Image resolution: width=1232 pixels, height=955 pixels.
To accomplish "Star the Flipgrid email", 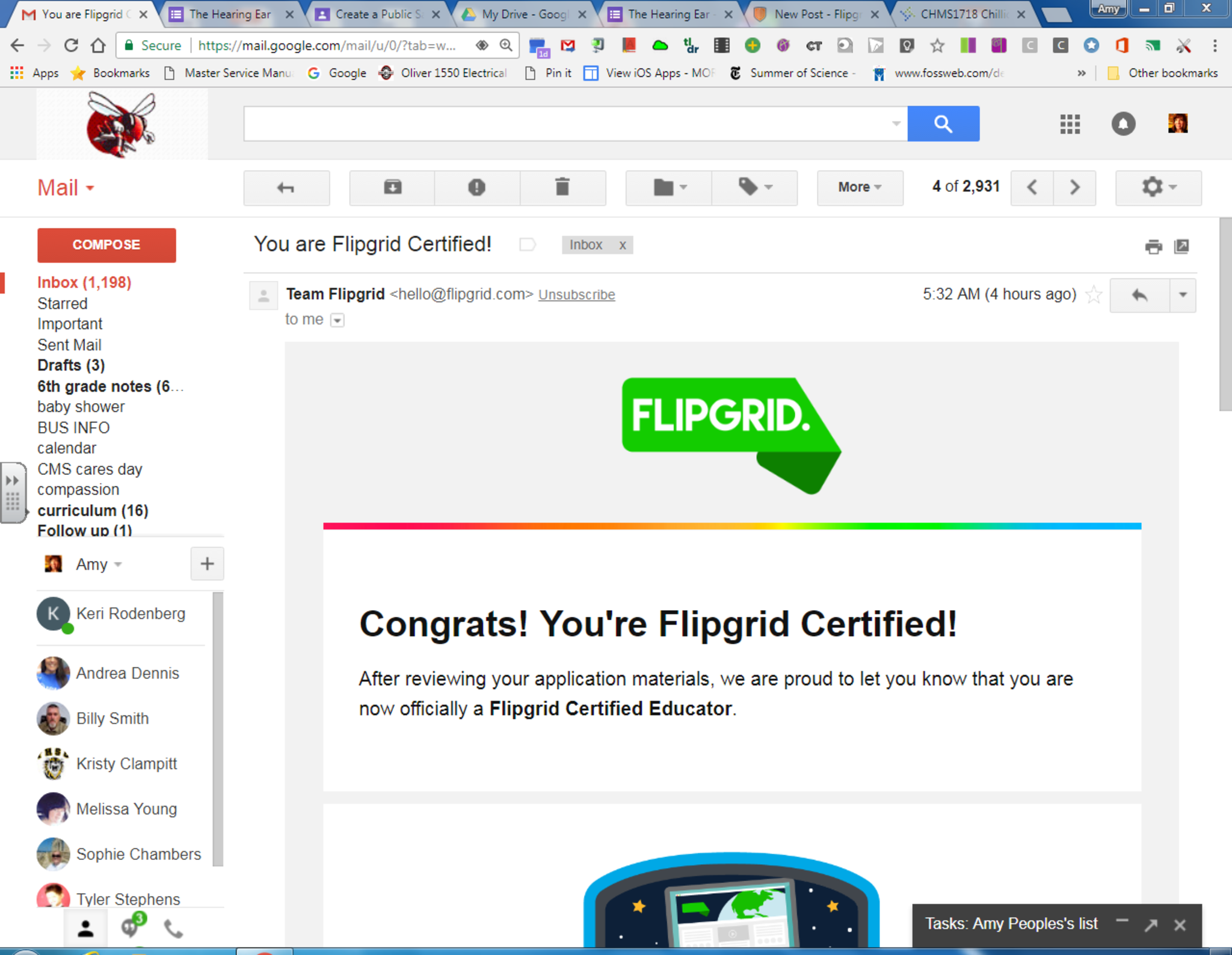I will click(1093, 295).
